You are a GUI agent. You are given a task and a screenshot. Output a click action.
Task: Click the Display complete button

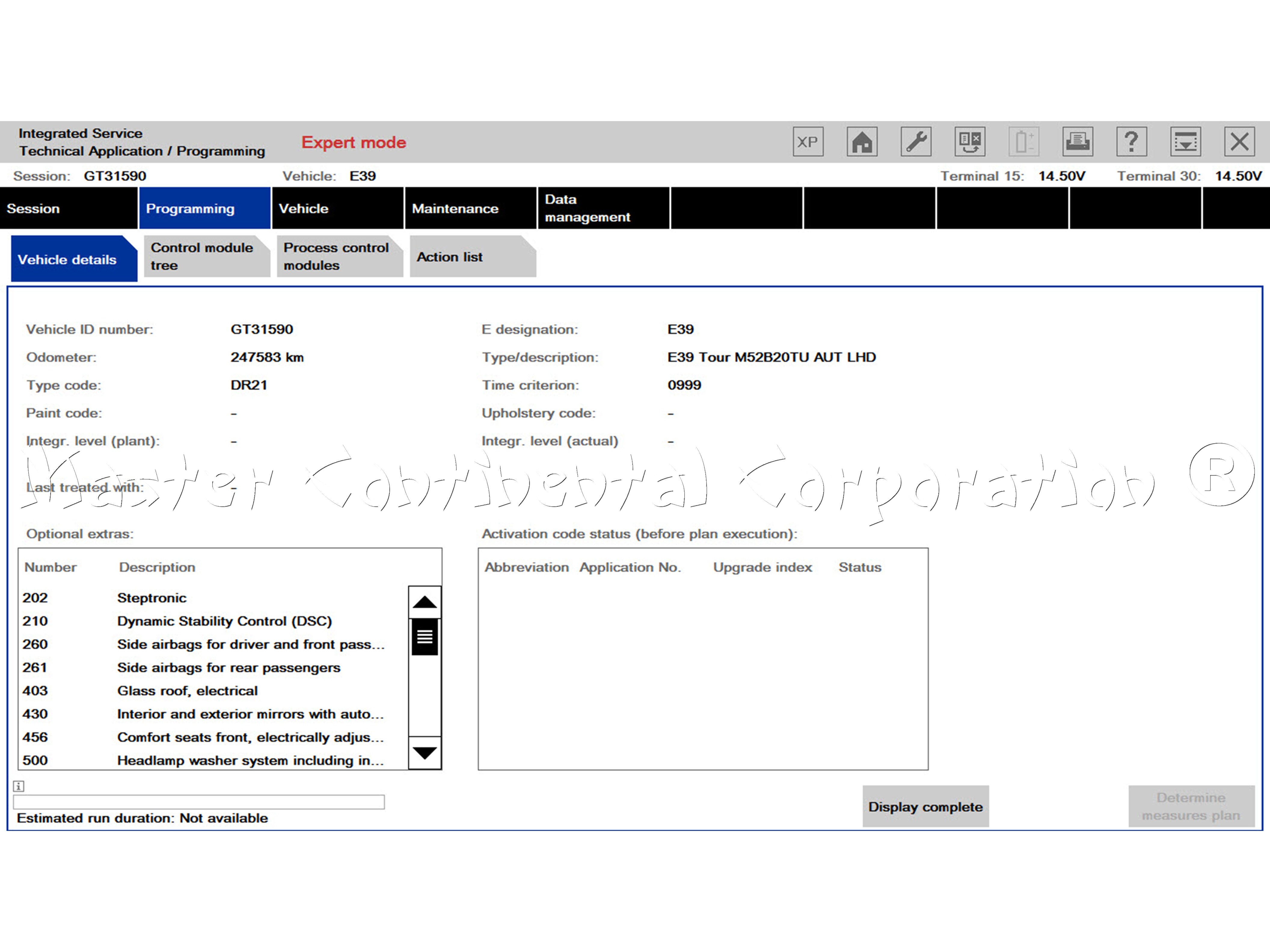[x=925, y=806]
